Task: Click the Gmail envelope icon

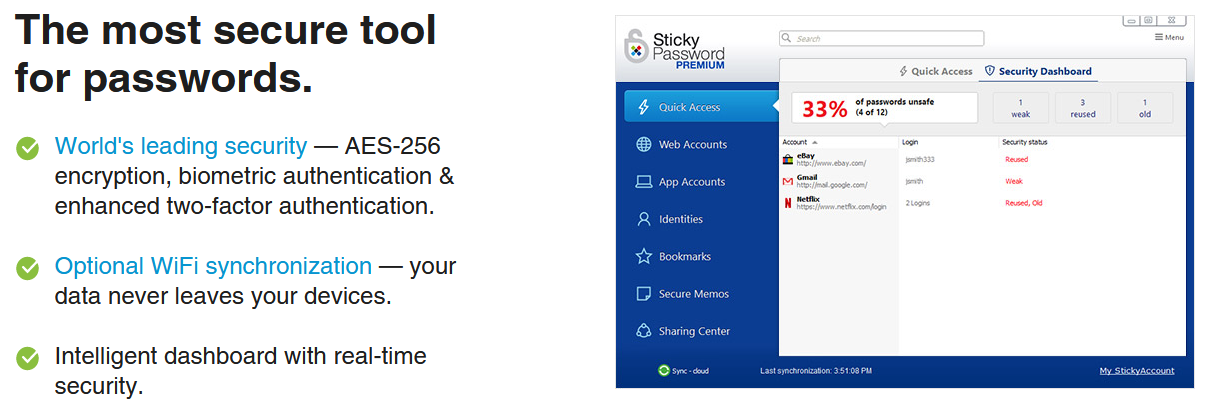Action: point(788,181)
